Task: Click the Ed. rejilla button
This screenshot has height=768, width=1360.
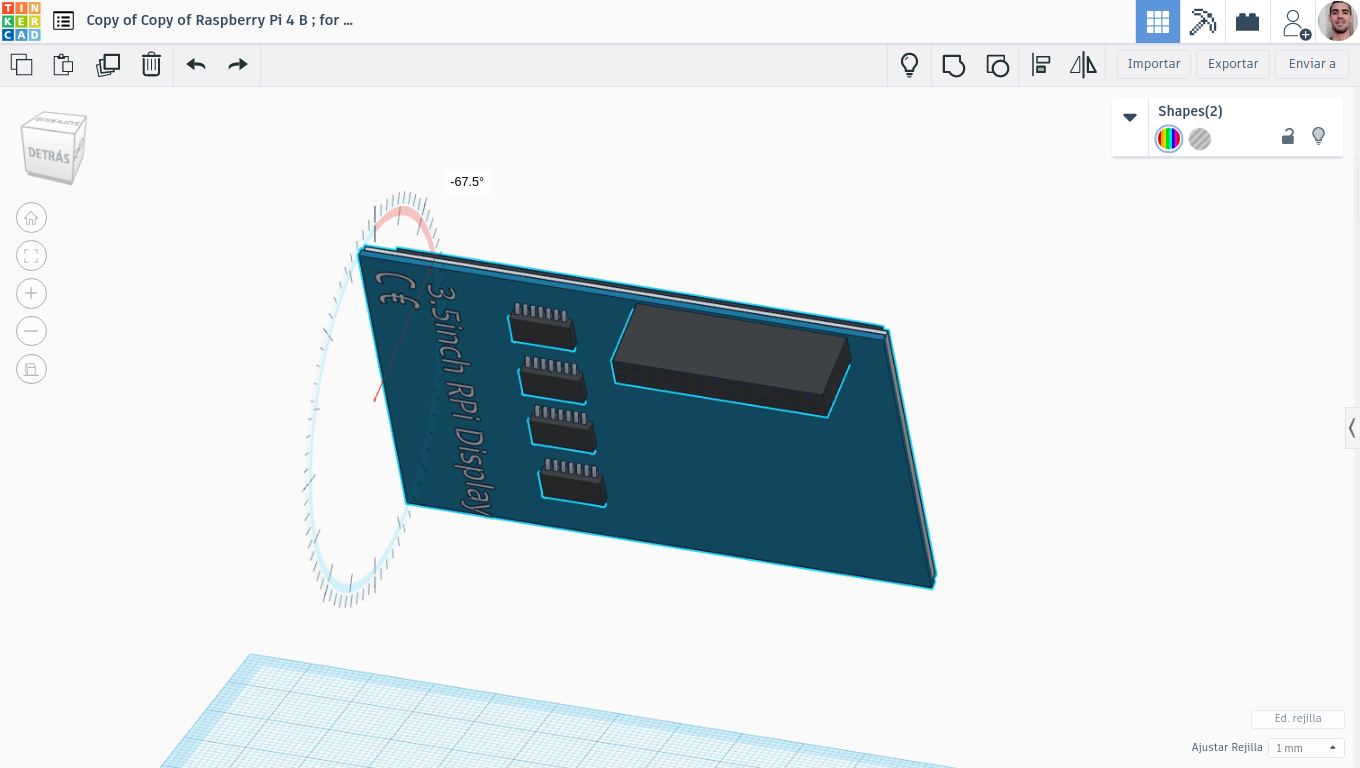Action: coord(1298,719)
